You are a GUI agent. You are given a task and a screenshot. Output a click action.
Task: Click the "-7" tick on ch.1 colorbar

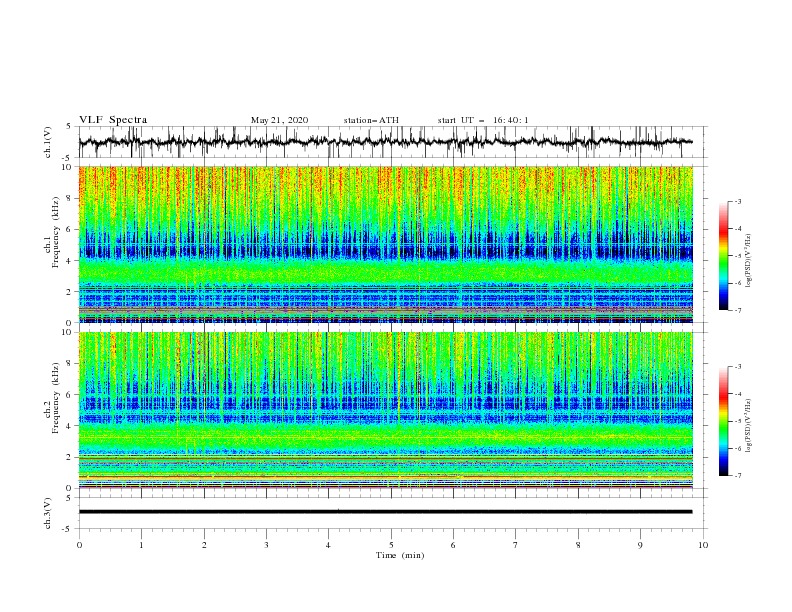pyautogui.click(x=737, y=311)
